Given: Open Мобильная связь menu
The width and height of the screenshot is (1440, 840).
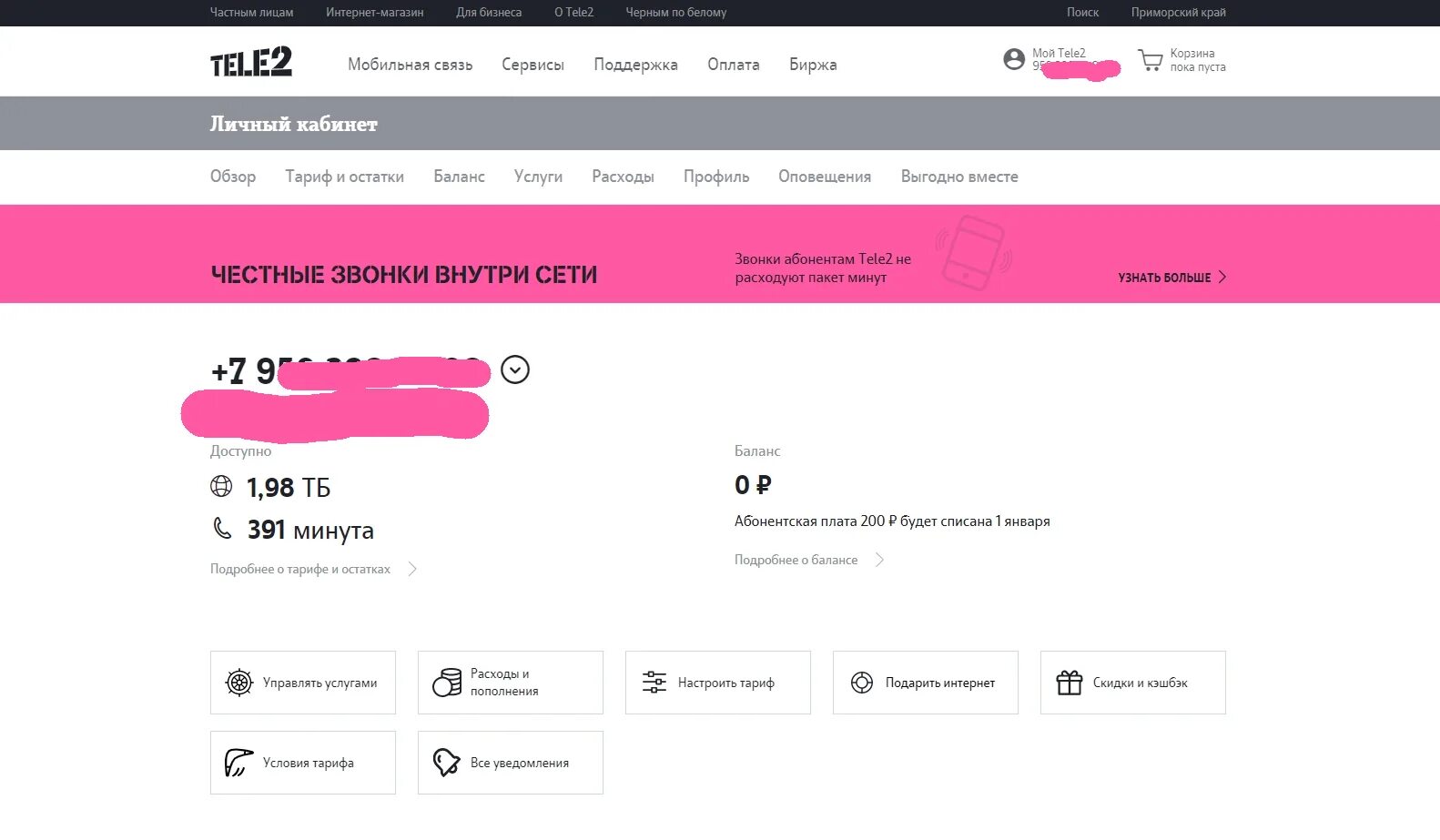Looking at the screenshot, I should (411, 65).
